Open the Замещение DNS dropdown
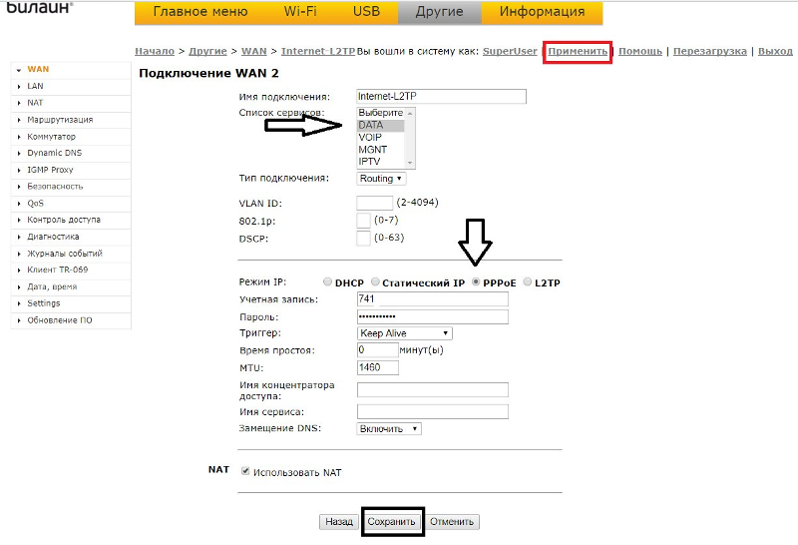The image size is (798, 545). [x=389, y=428]
